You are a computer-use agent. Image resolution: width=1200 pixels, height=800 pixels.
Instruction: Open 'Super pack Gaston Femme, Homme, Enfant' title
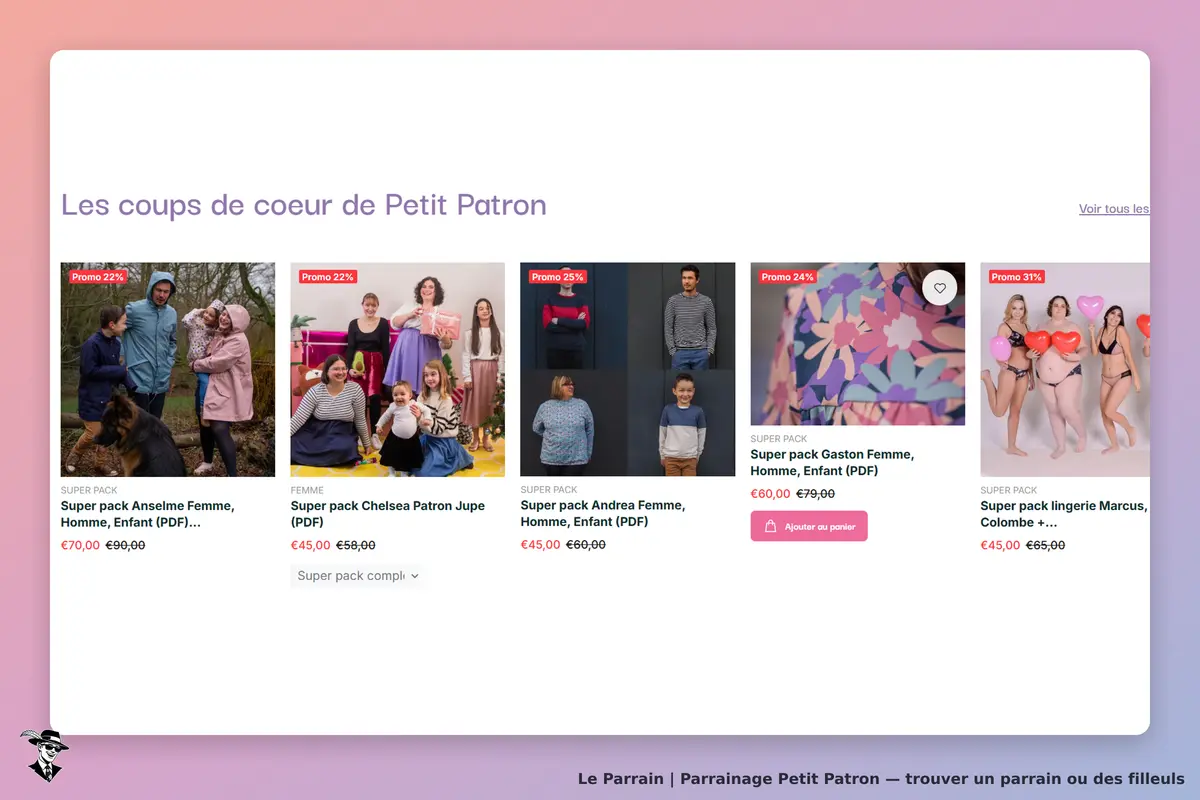(x=832, y=462)
